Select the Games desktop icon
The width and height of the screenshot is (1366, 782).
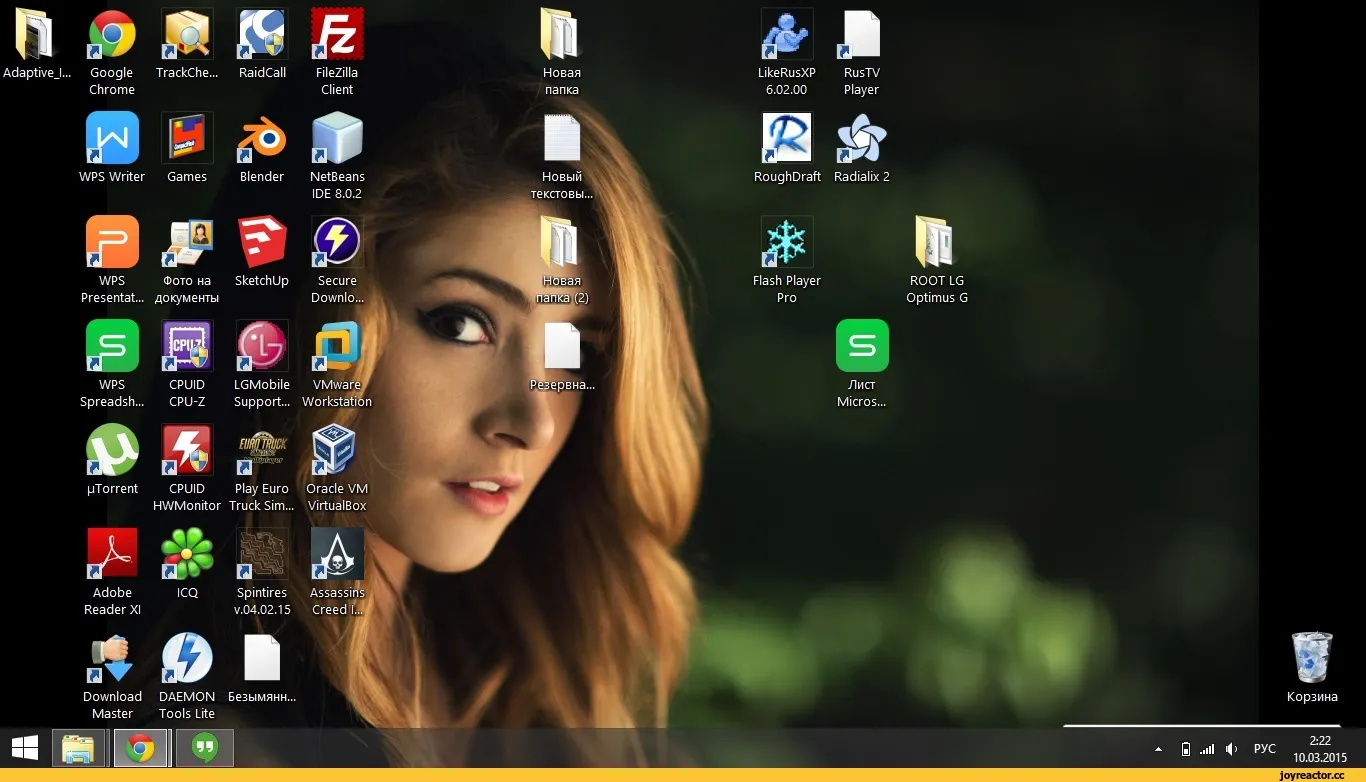[187, 138]
